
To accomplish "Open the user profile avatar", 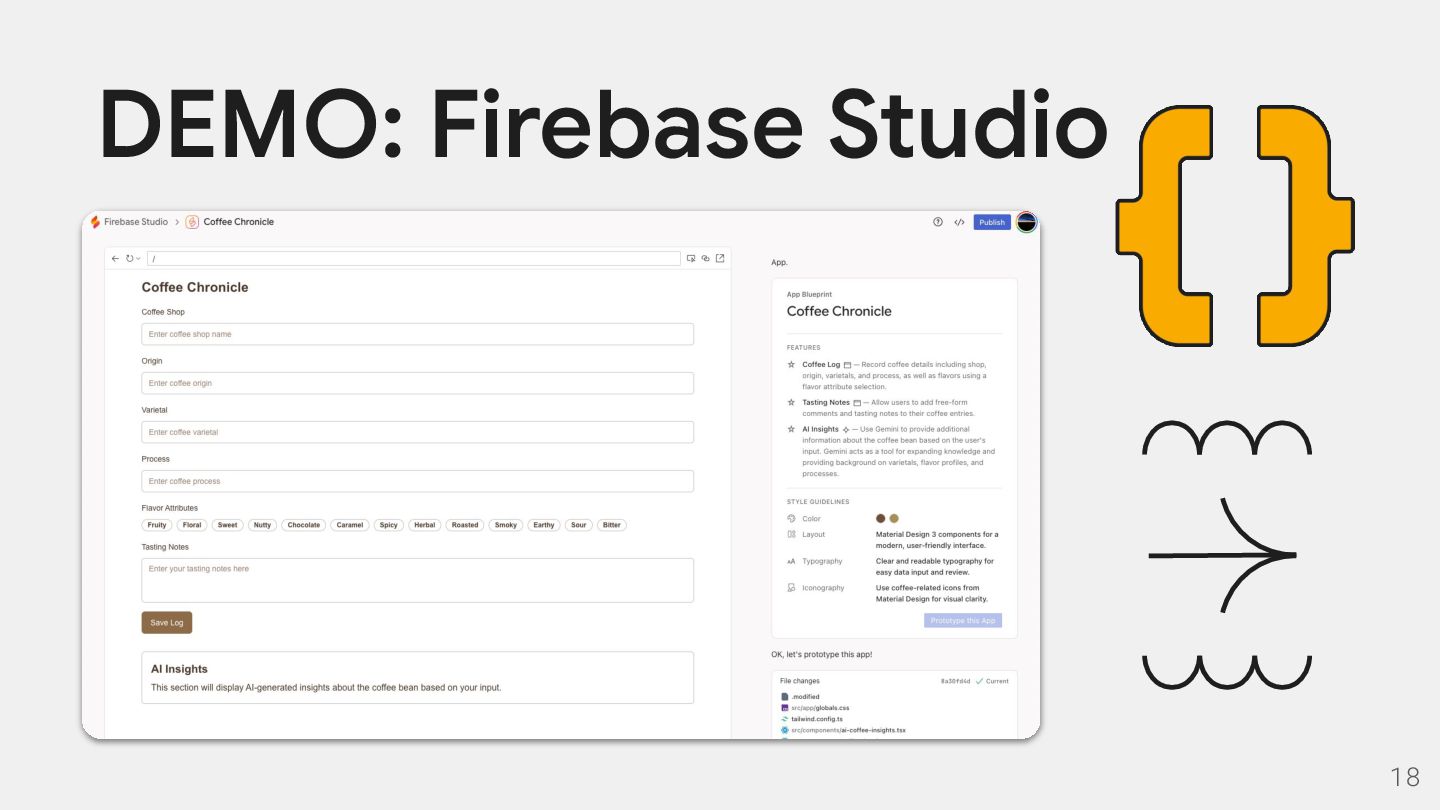I will coord(1026,222).
